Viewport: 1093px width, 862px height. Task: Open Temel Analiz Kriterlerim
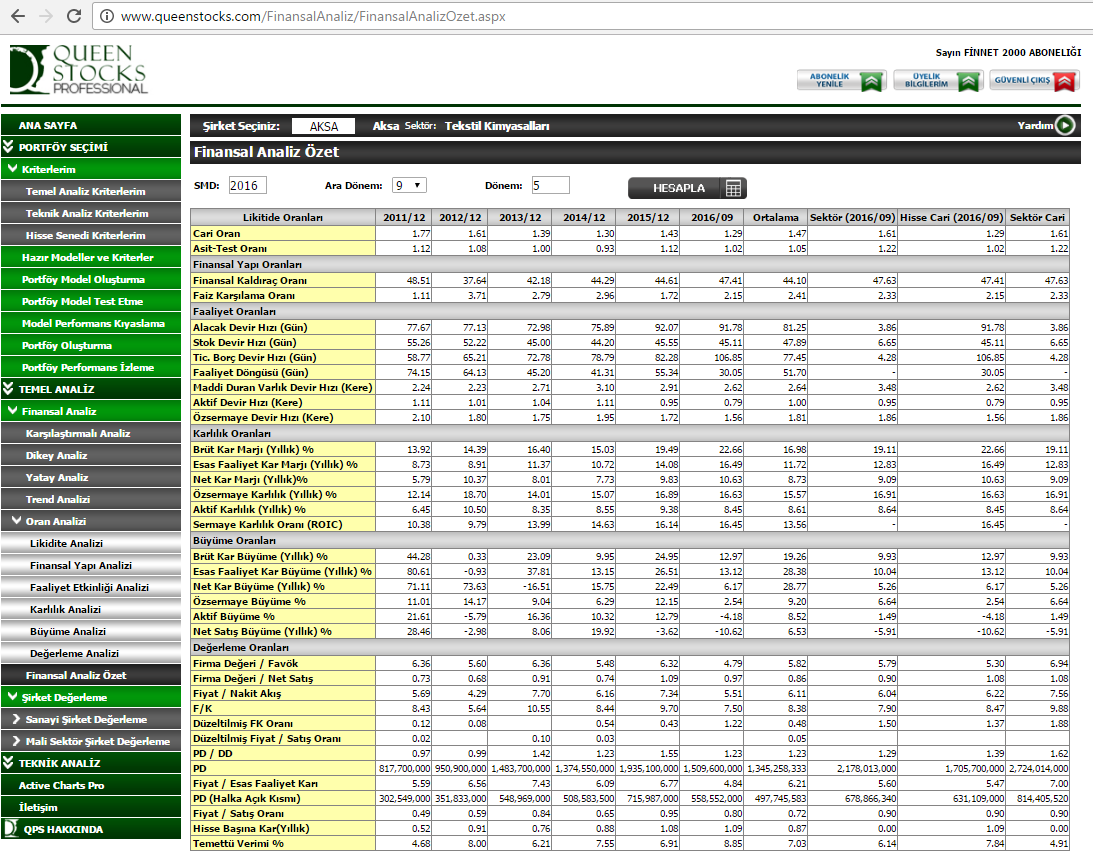pyautogui.click(x=91, y=191)
